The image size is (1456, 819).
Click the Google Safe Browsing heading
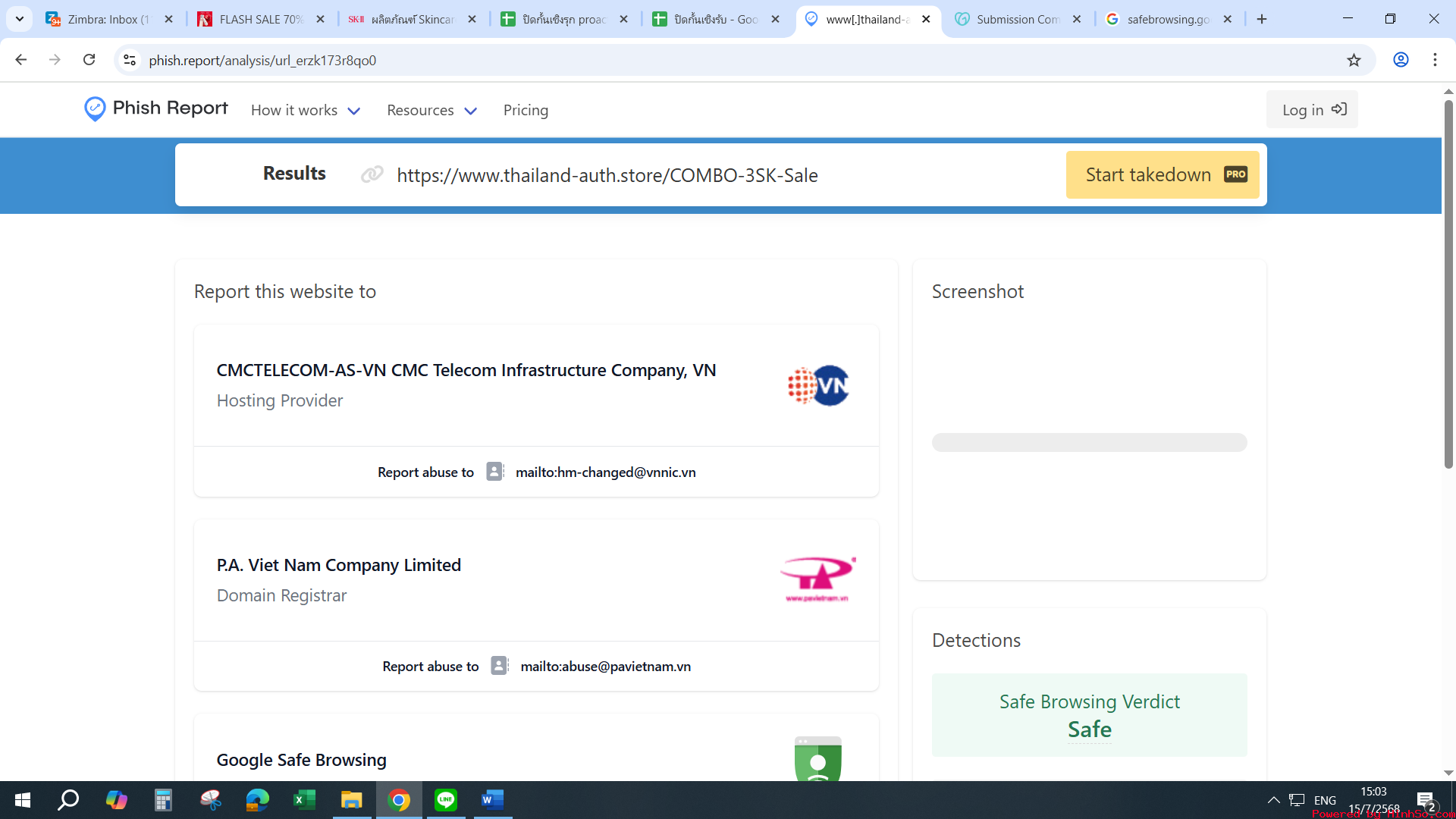[302, 760]
